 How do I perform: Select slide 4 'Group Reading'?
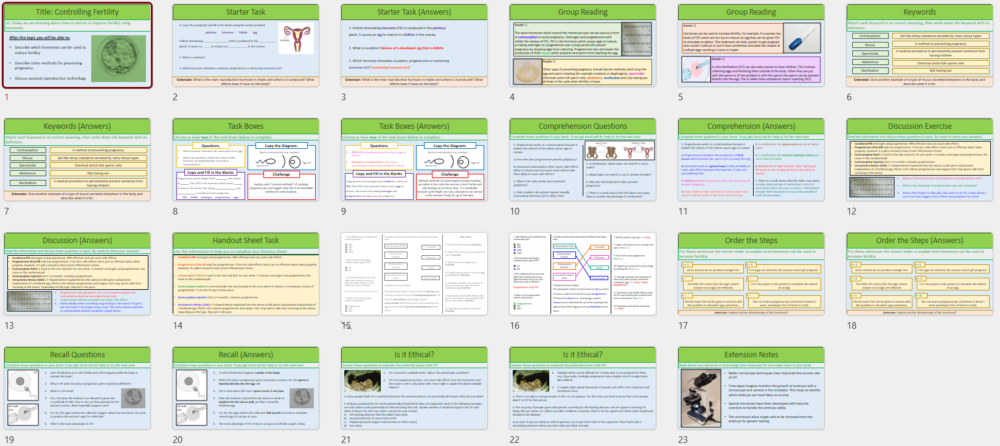(583, 45)
